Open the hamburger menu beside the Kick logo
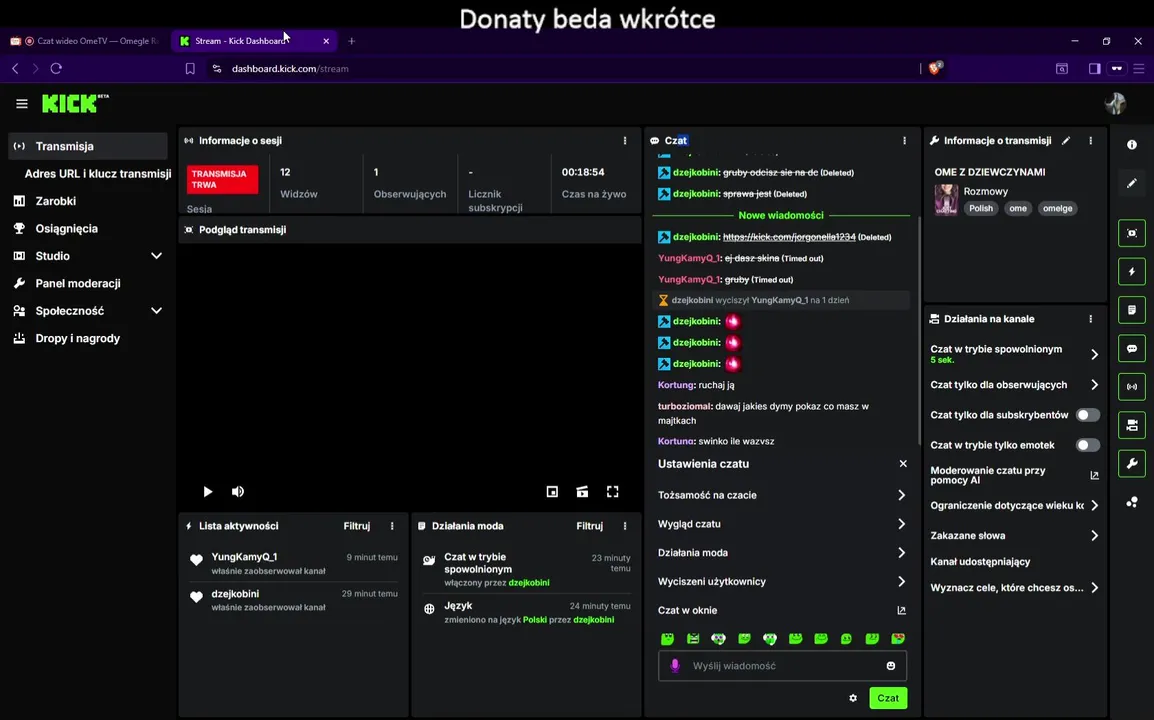 [21, 104]
